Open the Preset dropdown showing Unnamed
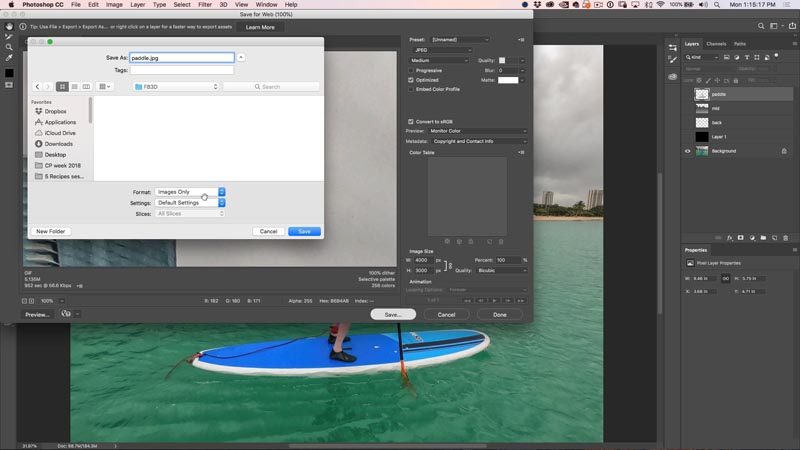This screenshot has height=450, width=800. 460,40
